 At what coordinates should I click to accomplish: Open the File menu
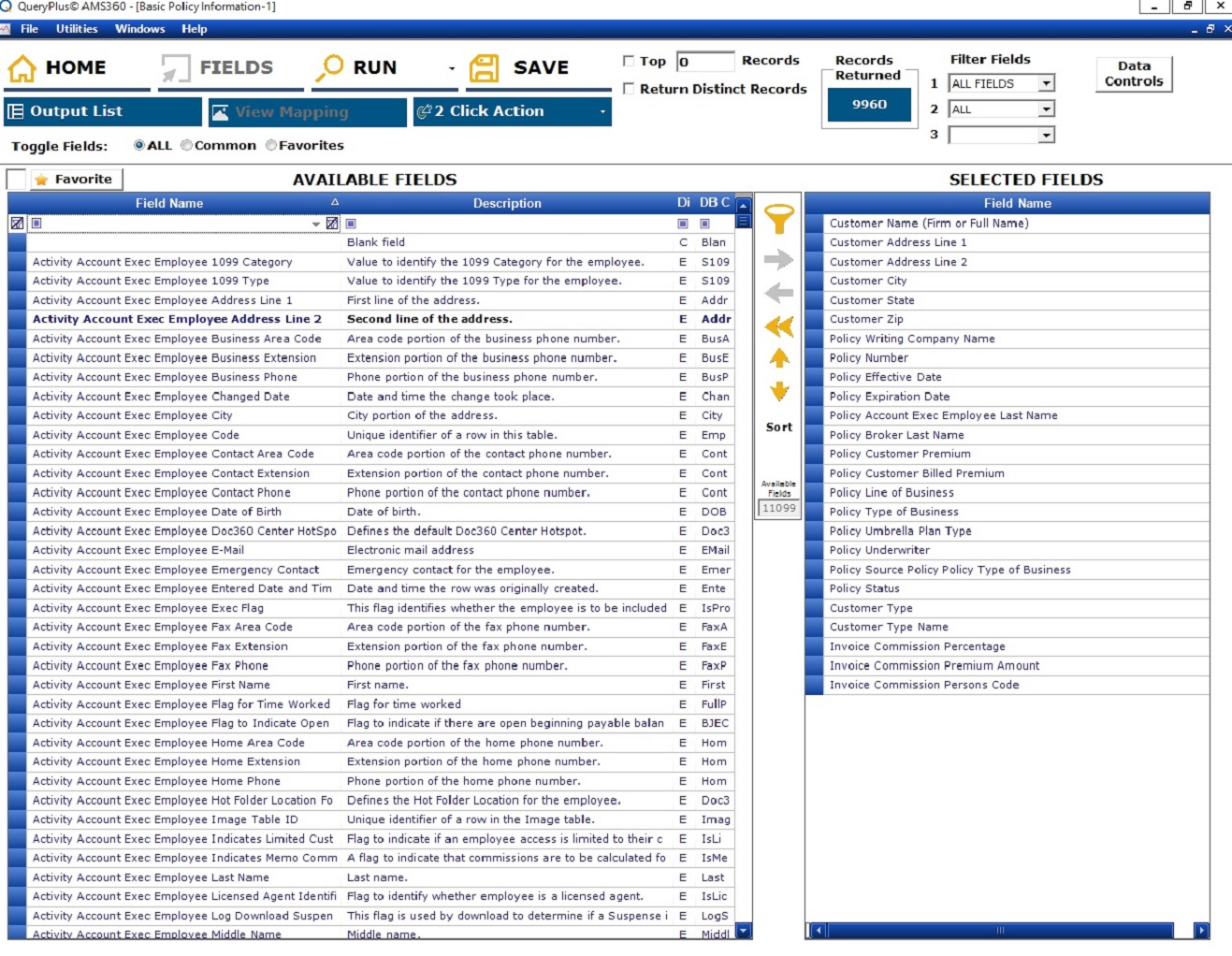30,29
